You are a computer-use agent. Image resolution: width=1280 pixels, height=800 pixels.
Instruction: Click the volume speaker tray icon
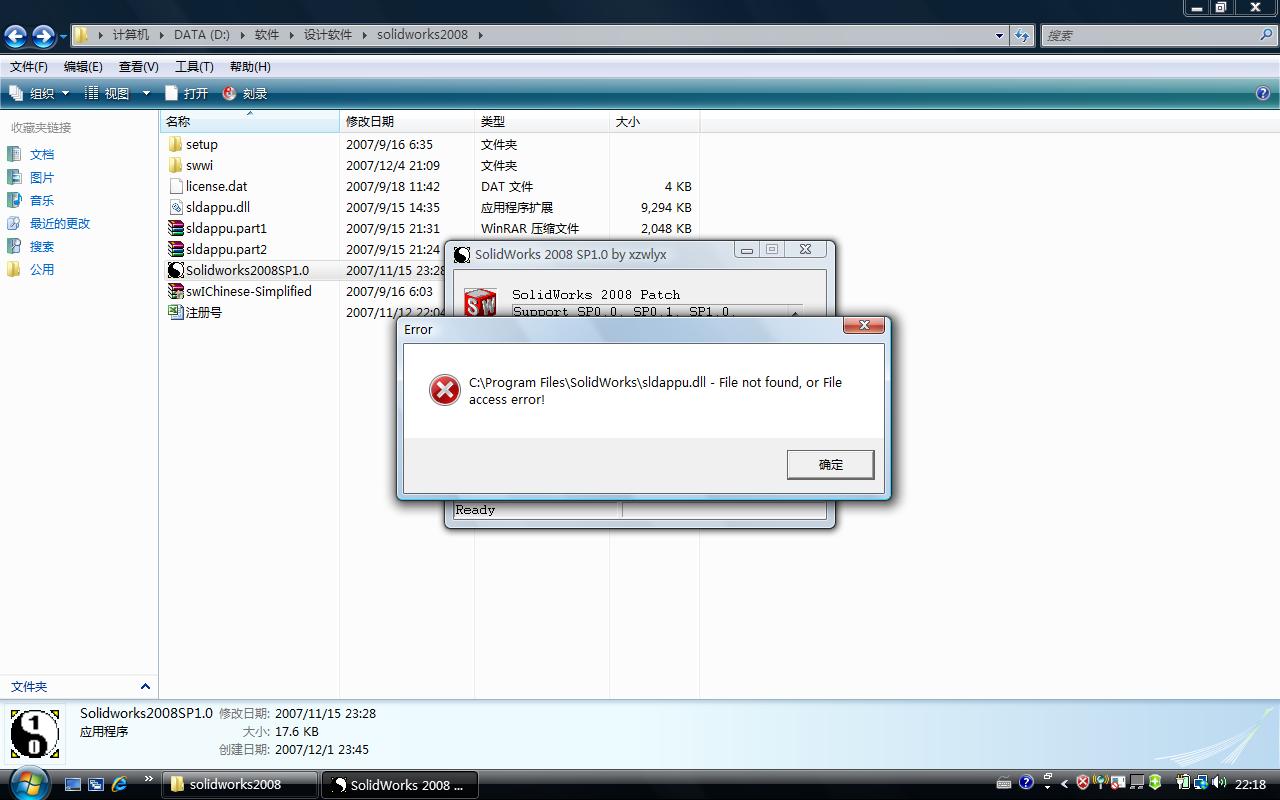tap(1220, 783)
